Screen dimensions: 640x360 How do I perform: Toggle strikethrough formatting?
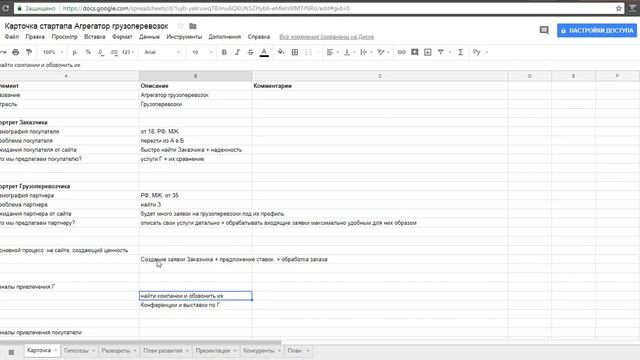(250, 52)
